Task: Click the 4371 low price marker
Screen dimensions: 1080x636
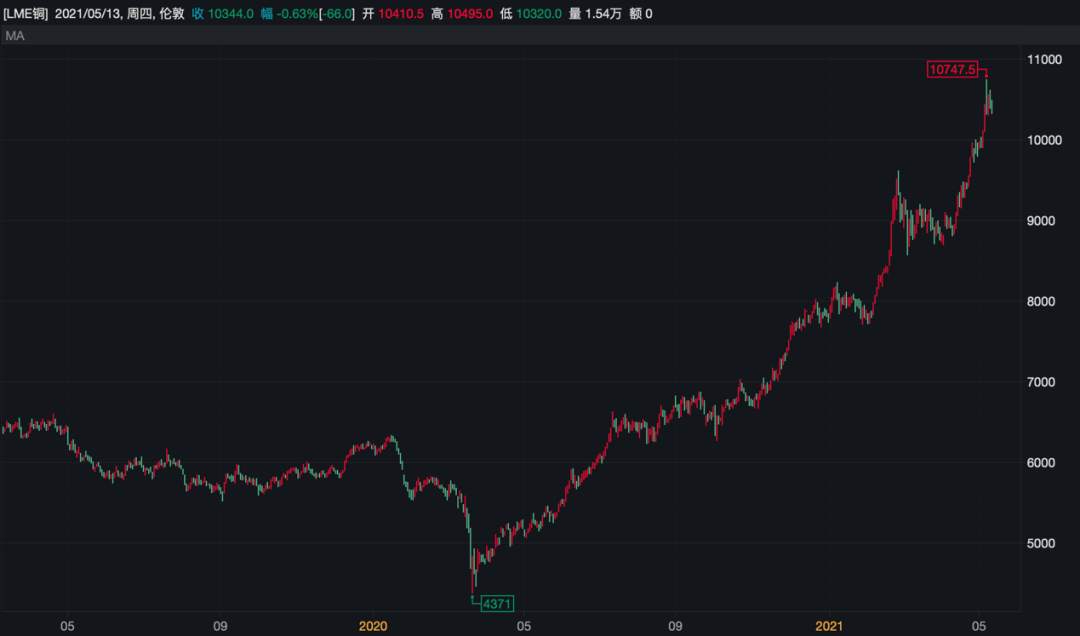Action: (497, 604)
